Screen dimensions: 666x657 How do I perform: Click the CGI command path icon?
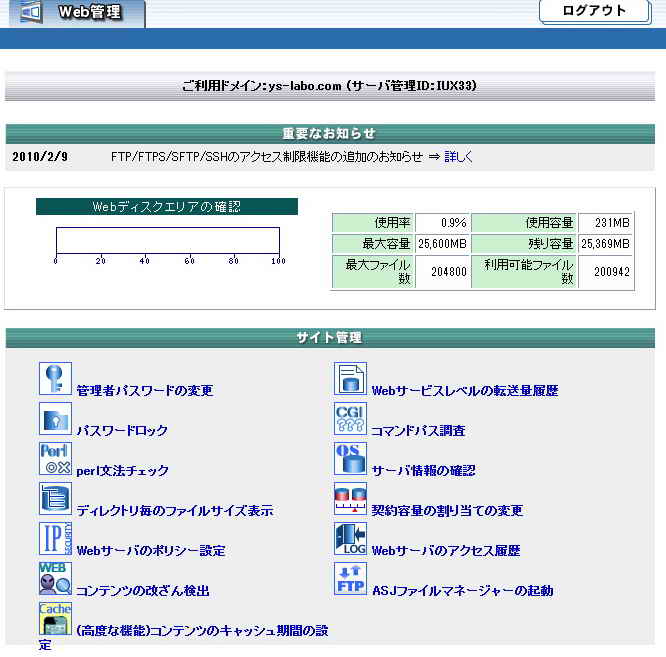click(350, 419)
